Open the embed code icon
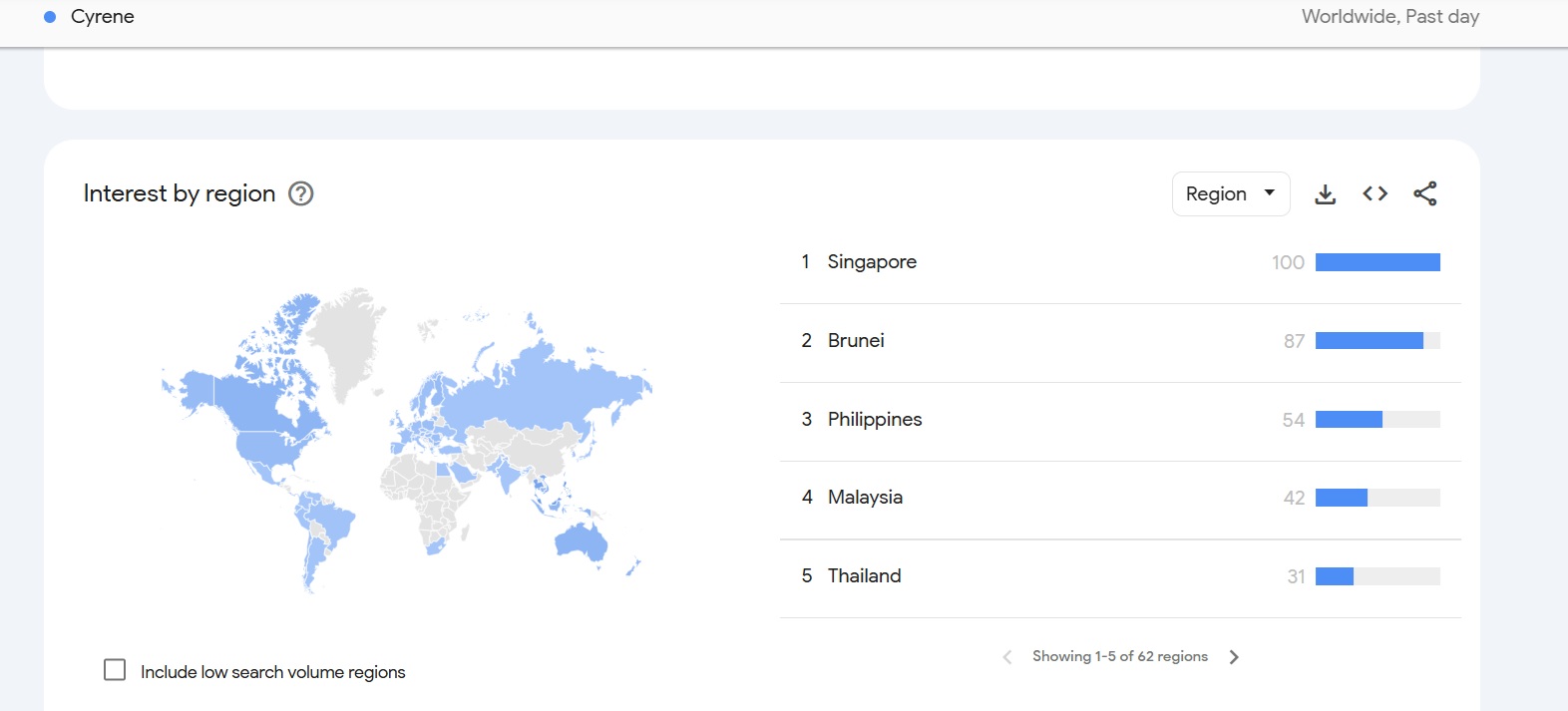This screenshot has width=1568, height=711. (1375, 193)
